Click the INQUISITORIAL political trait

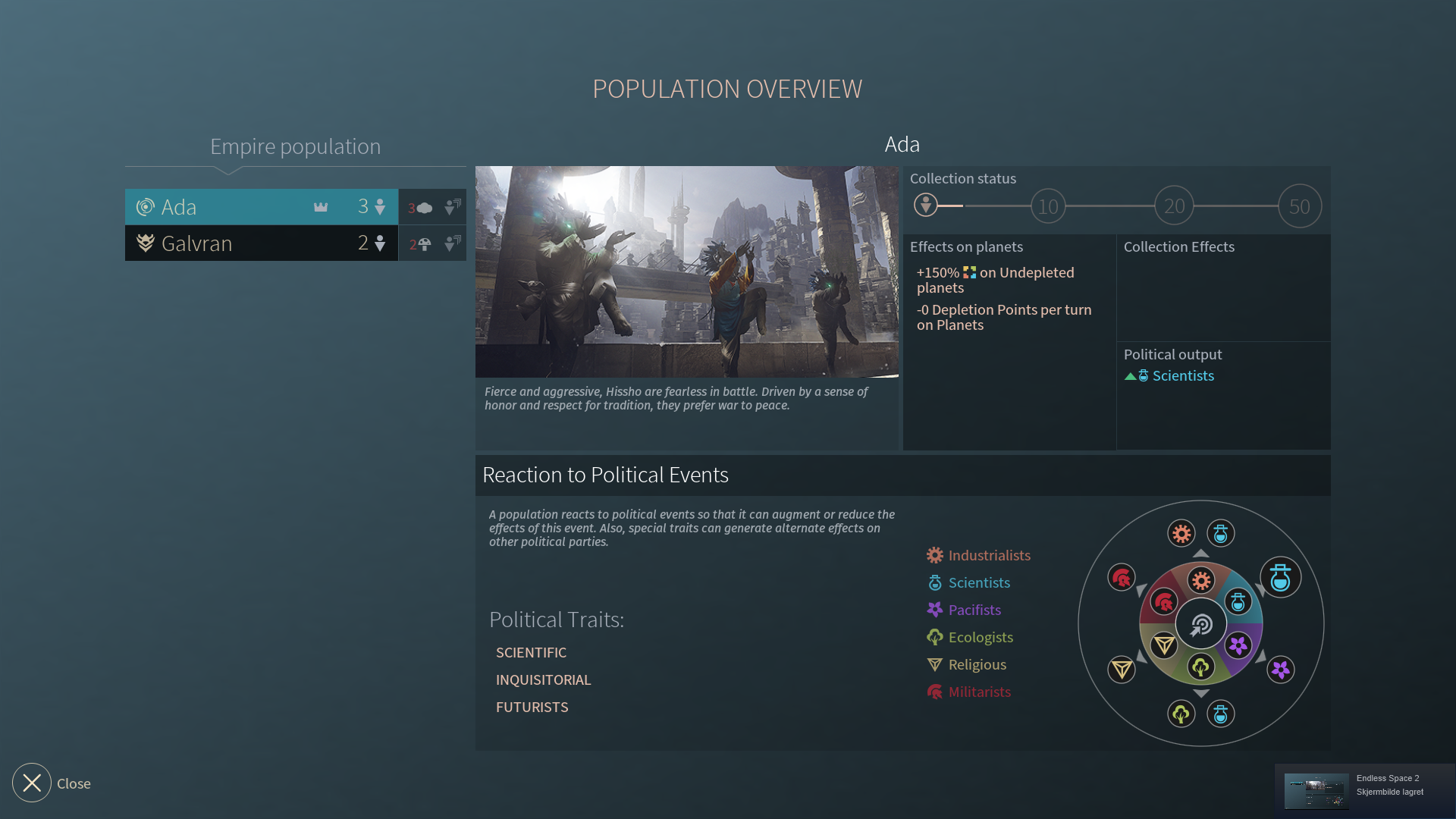(x=543, y=680)
